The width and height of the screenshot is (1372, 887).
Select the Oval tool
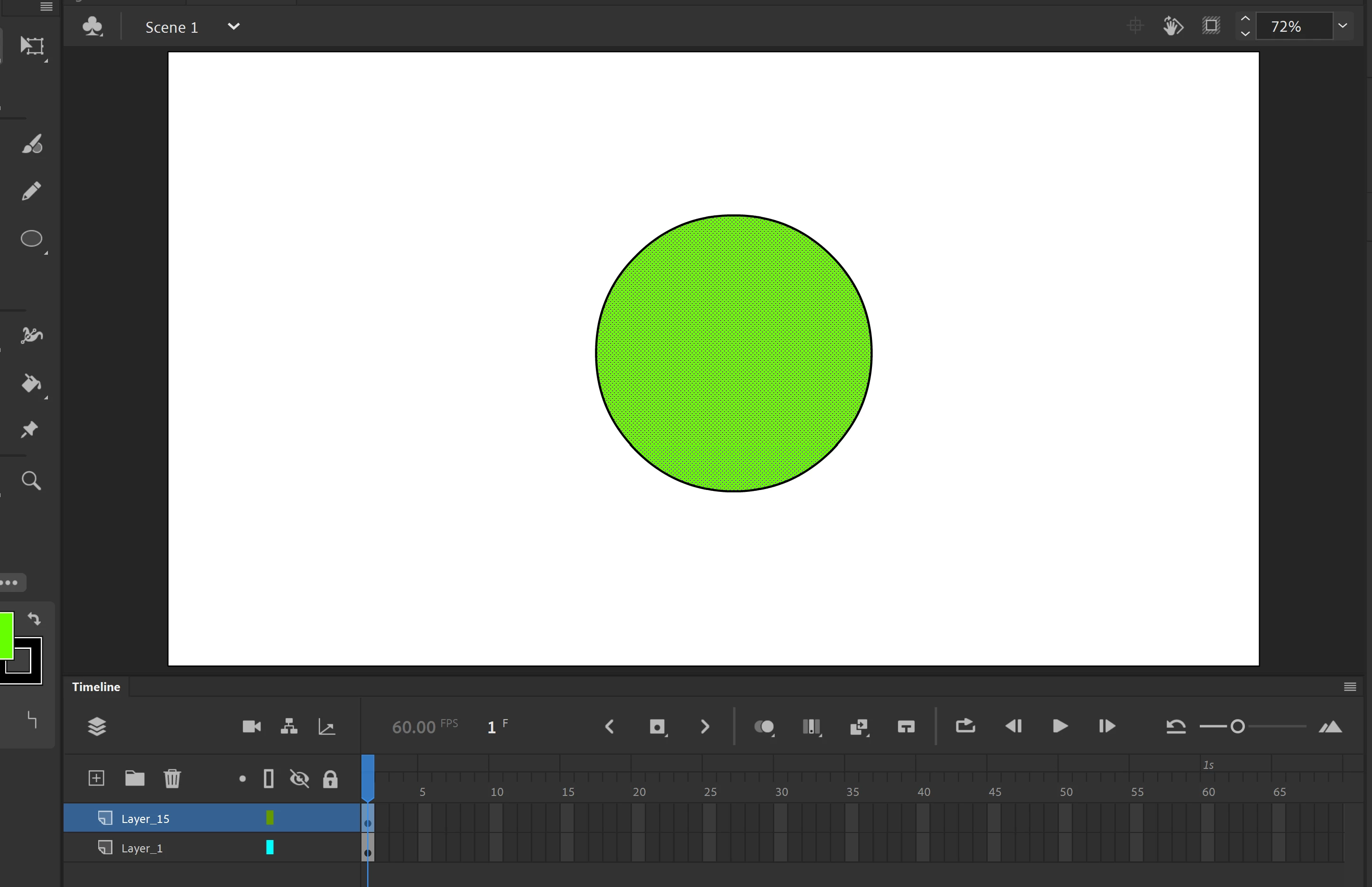[x=32, y=239]
